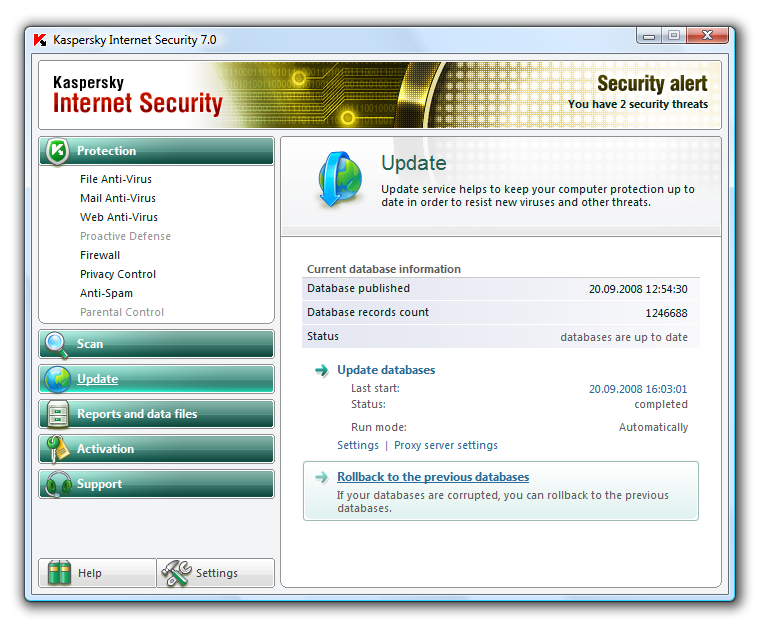
Task: Open Anti-Spam component
Action: 106,293
